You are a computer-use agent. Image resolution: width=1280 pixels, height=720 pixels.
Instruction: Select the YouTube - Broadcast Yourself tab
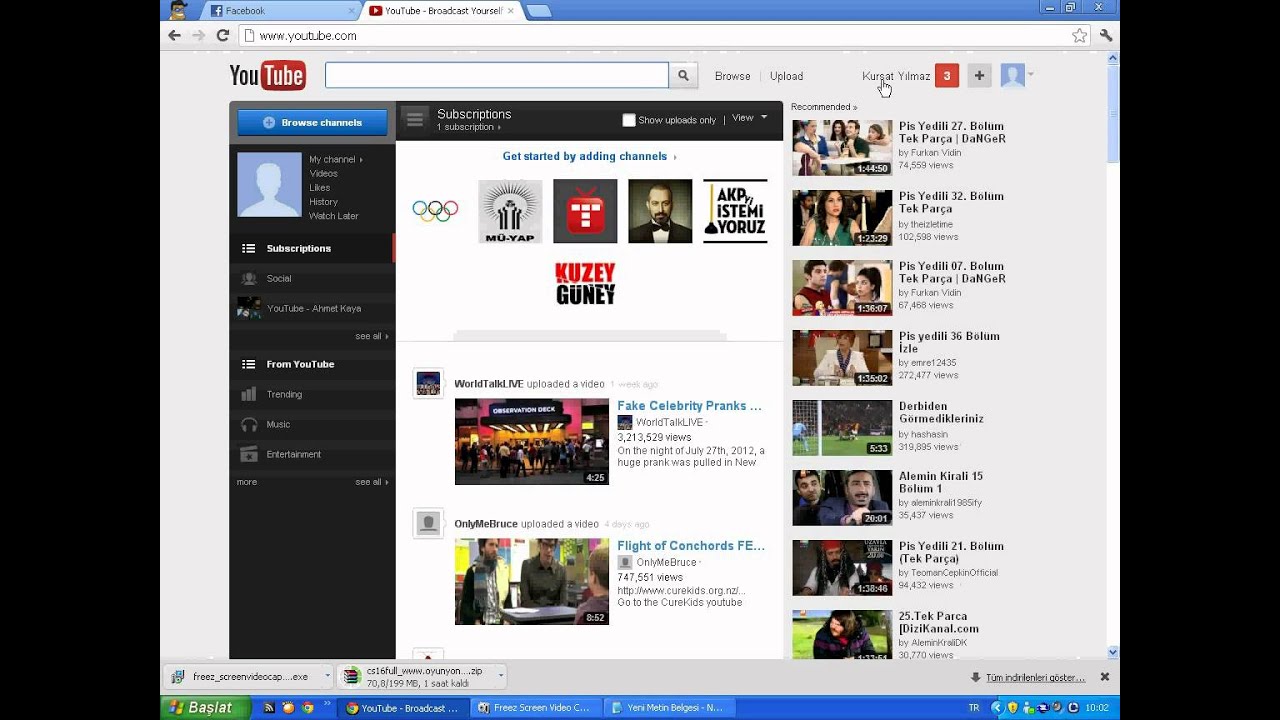click(x=440, y=11)
